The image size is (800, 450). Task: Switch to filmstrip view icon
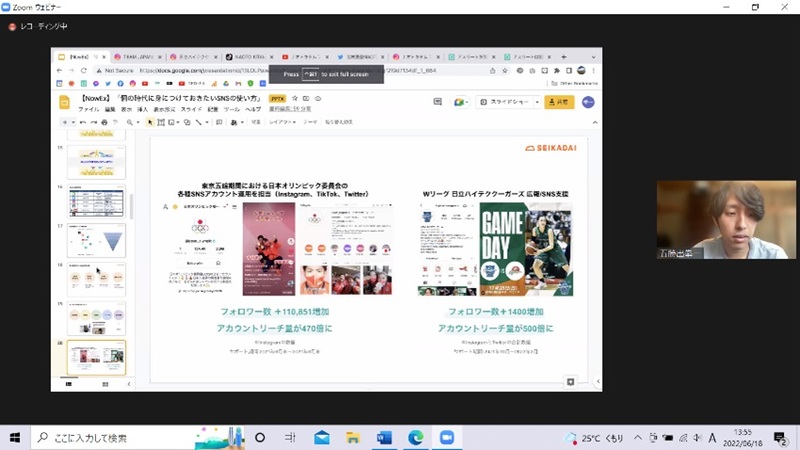(x=68, y=384)
